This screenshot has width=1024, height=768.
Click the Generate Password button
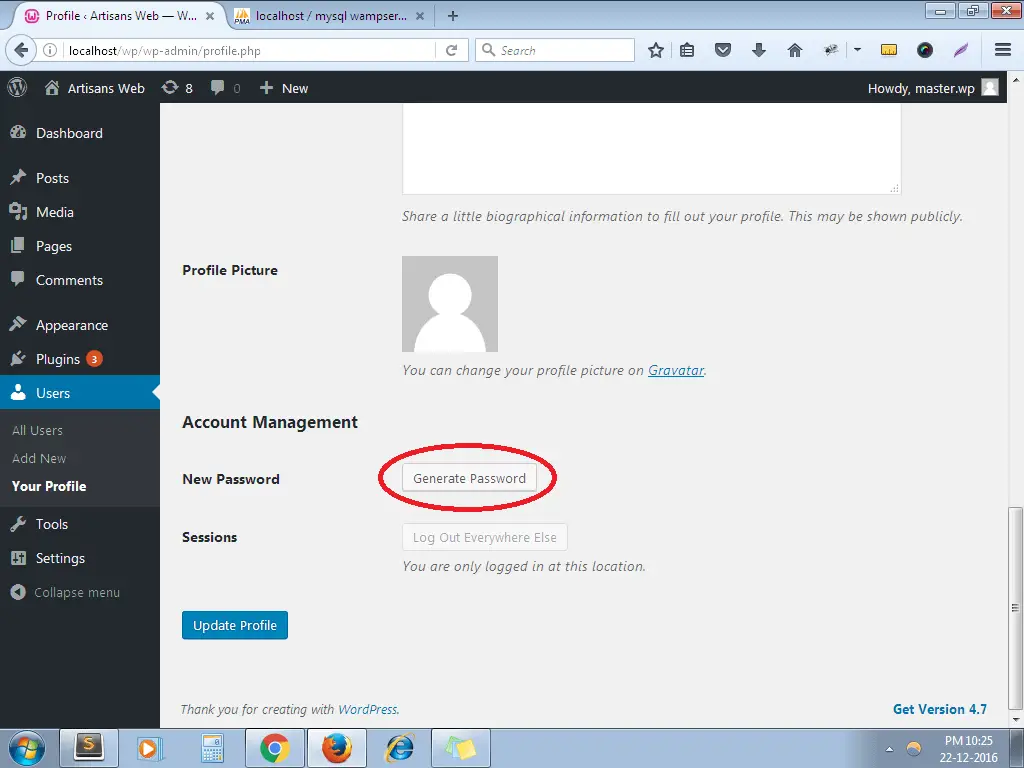click(x=469, y=478)
